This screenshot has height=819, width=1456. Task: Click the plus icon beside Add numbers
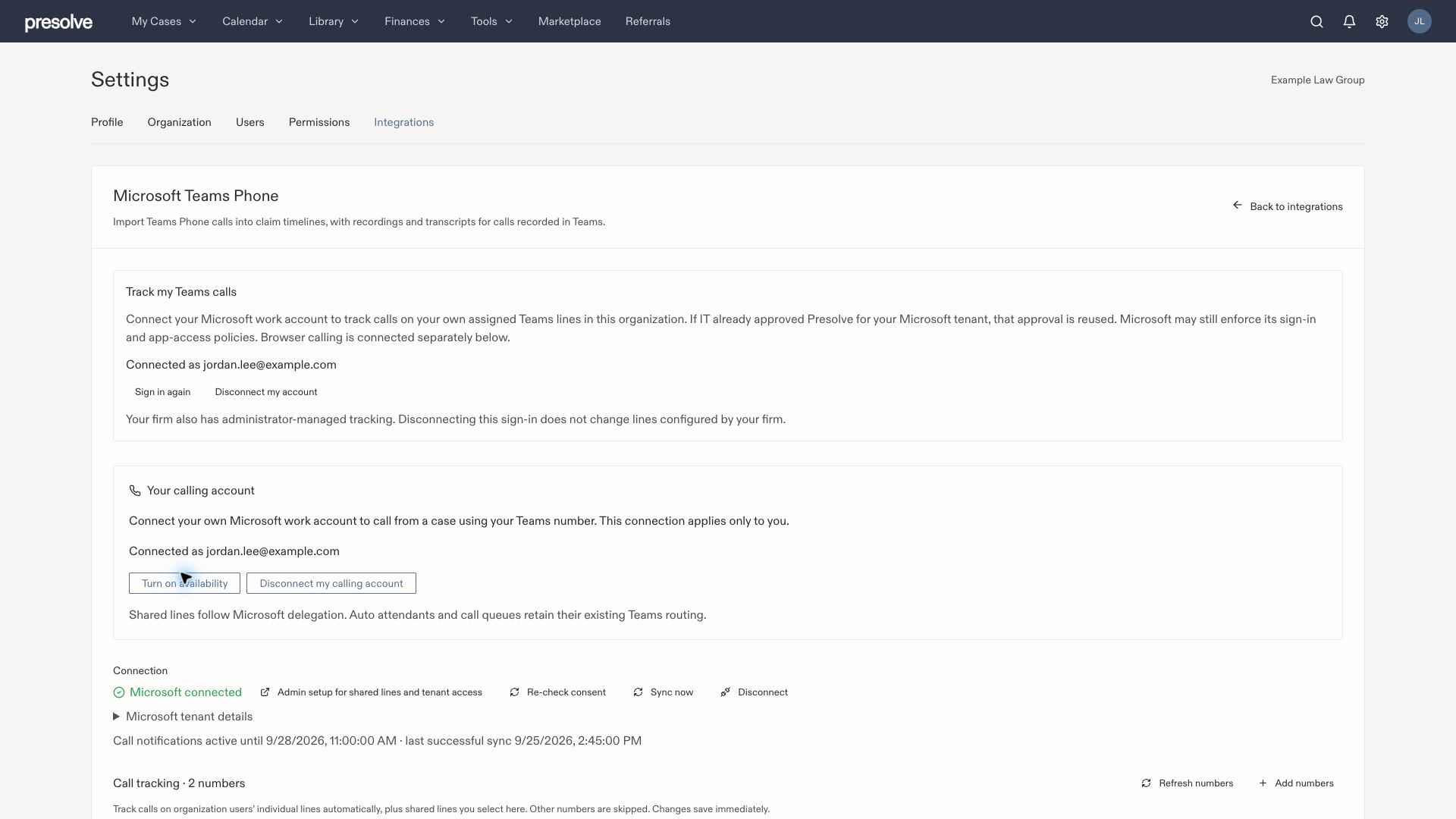point(1263,783)
